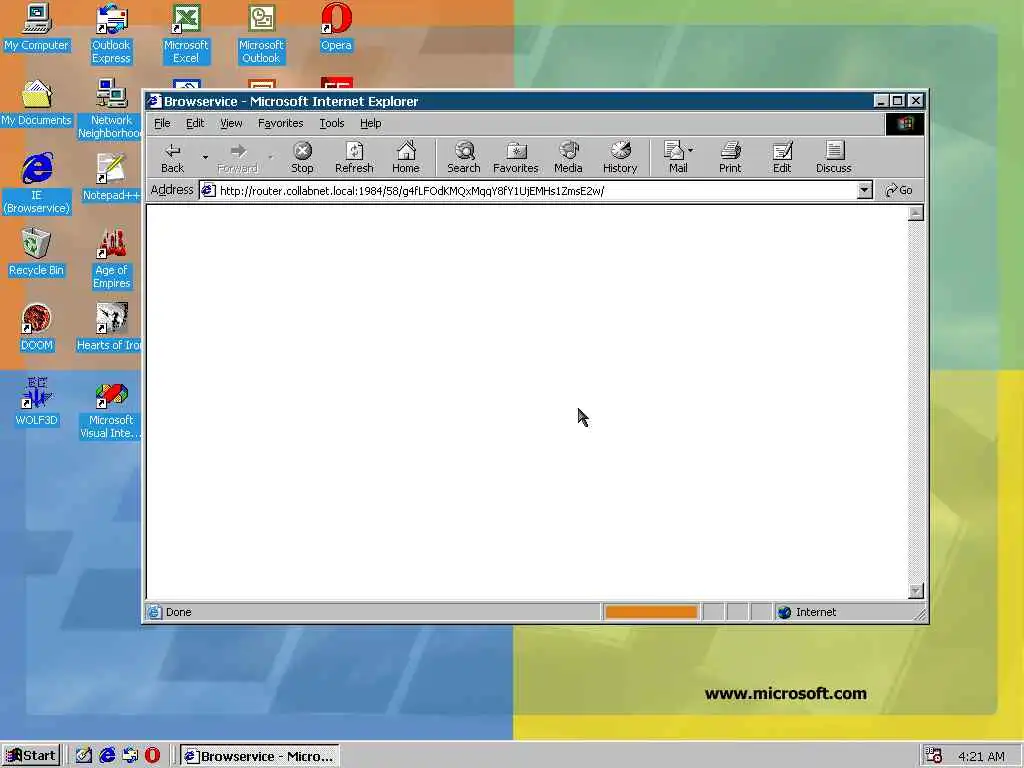Click the scrollbar down arrow

pos(916,591)
